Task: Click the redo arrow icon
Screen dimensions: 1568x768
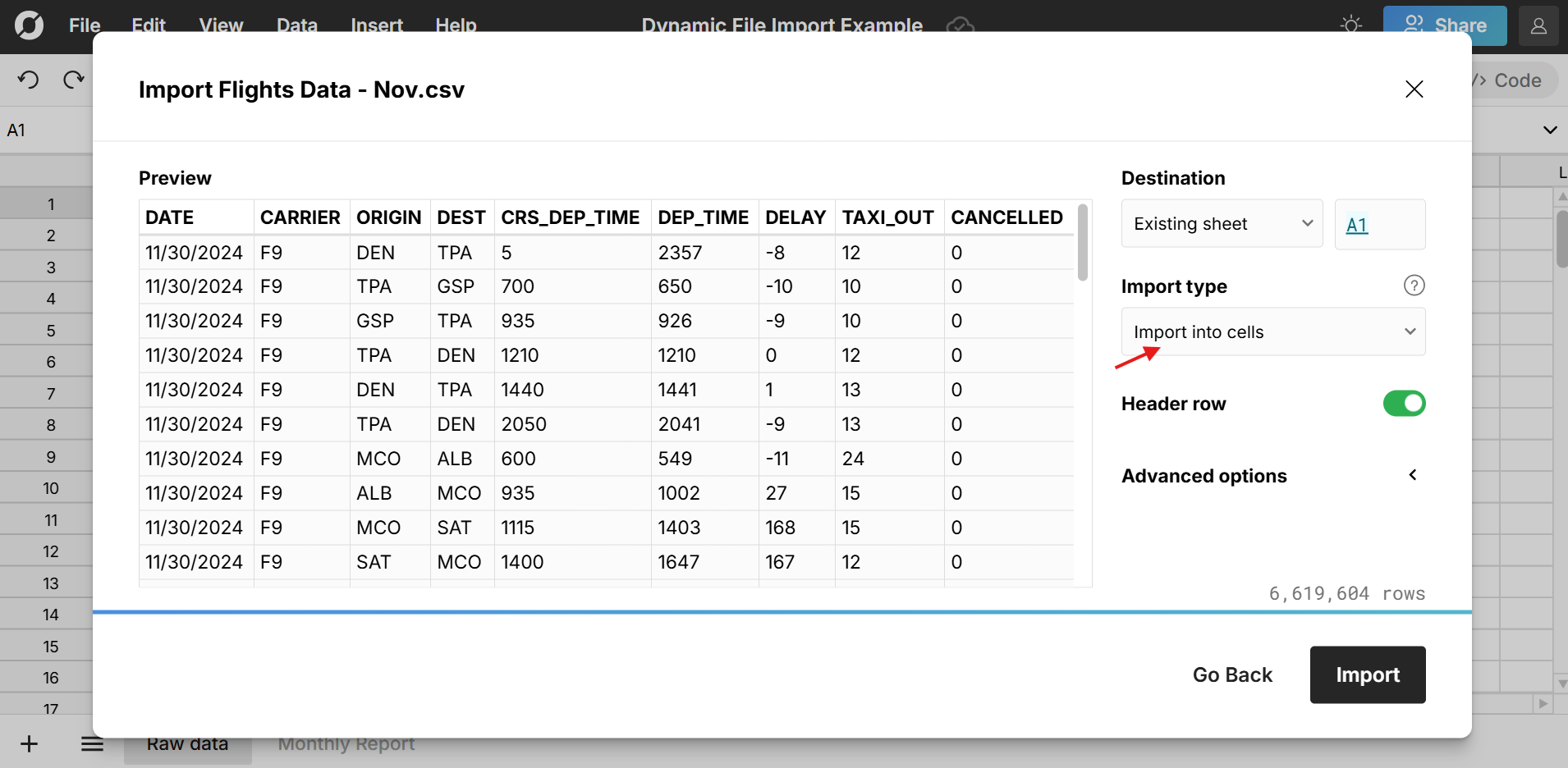Action: [74, 80]
